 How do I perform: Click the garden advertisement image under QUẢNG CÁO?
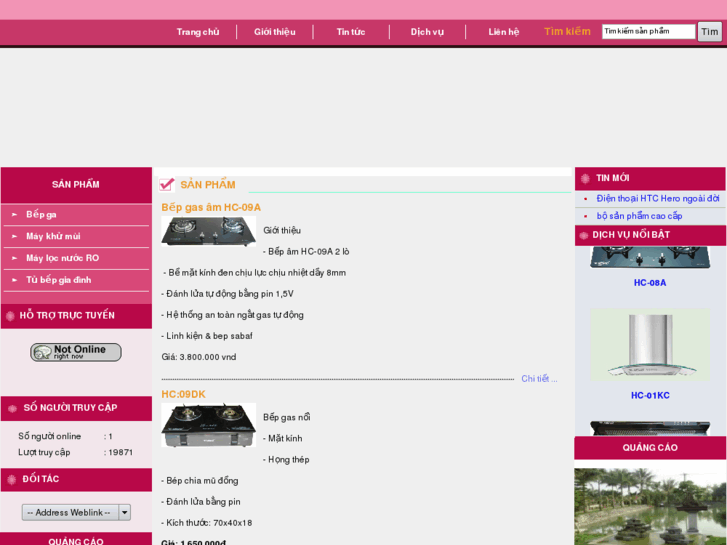tap(650, 507)
